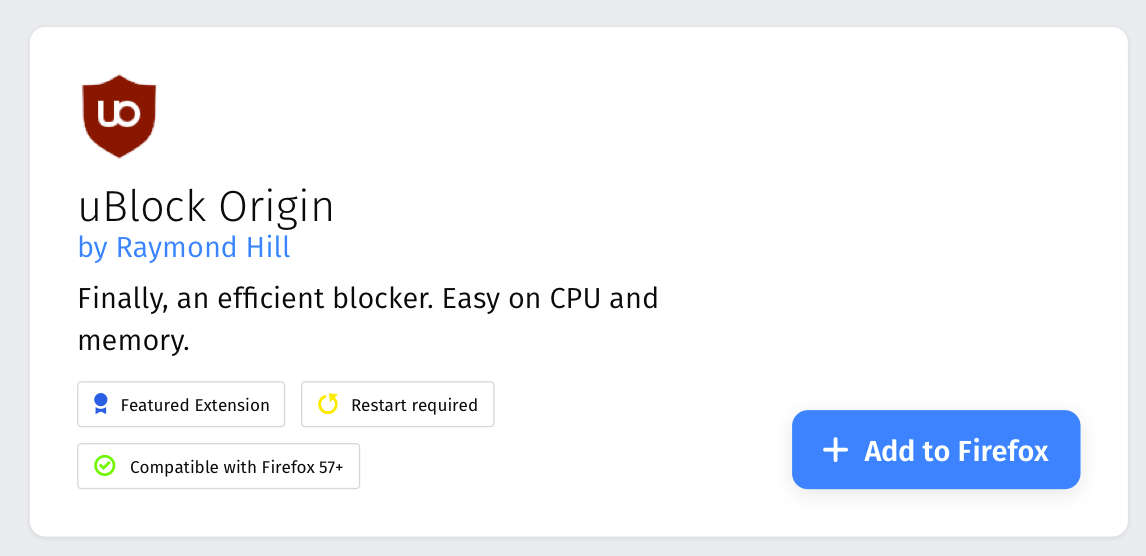Screen dimensions: 1146x556
Task: Click the uBlock Origin title heading
Action: (206, 207)
